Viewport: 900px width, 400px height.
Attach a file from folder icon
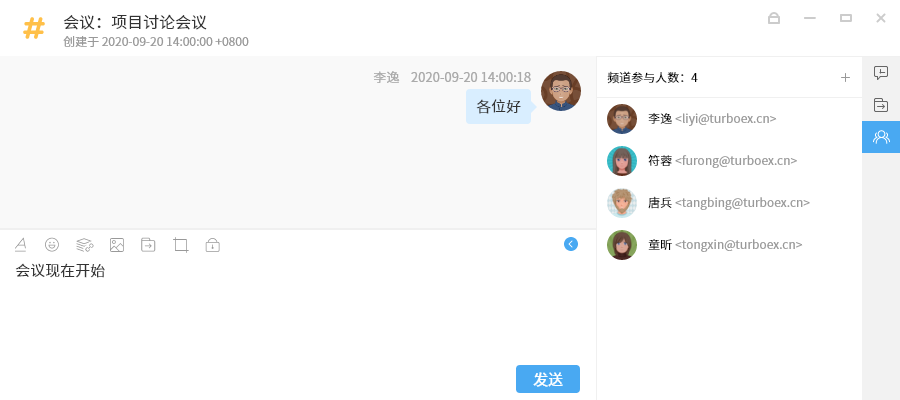[148, 245]
